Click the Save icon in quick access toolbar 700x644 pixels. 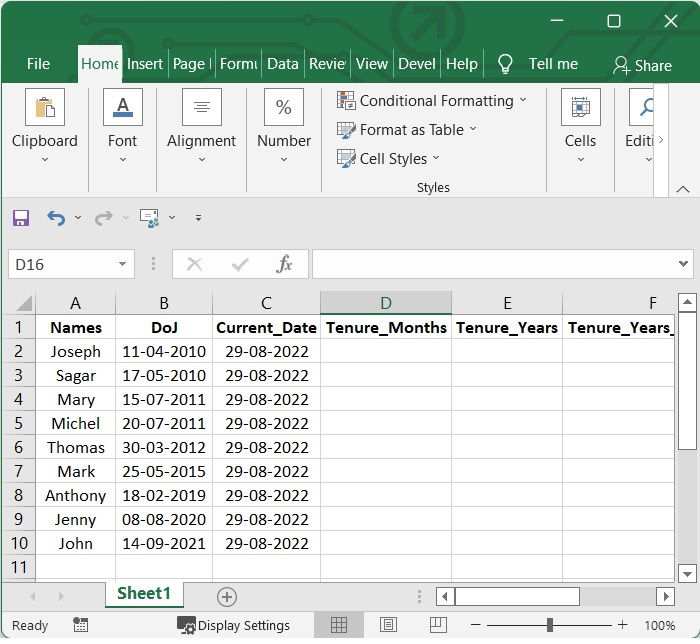pyautogui.click(x=21, y=217)
